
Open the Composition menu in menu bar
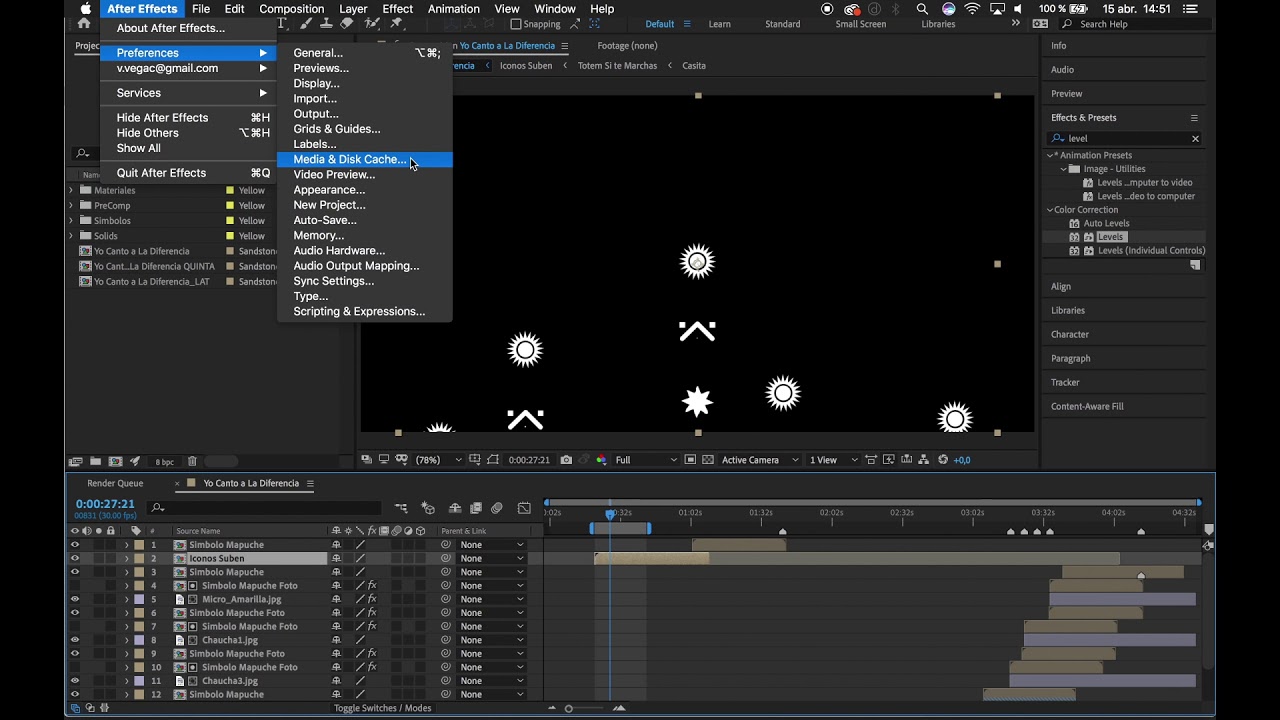(292, 9)
